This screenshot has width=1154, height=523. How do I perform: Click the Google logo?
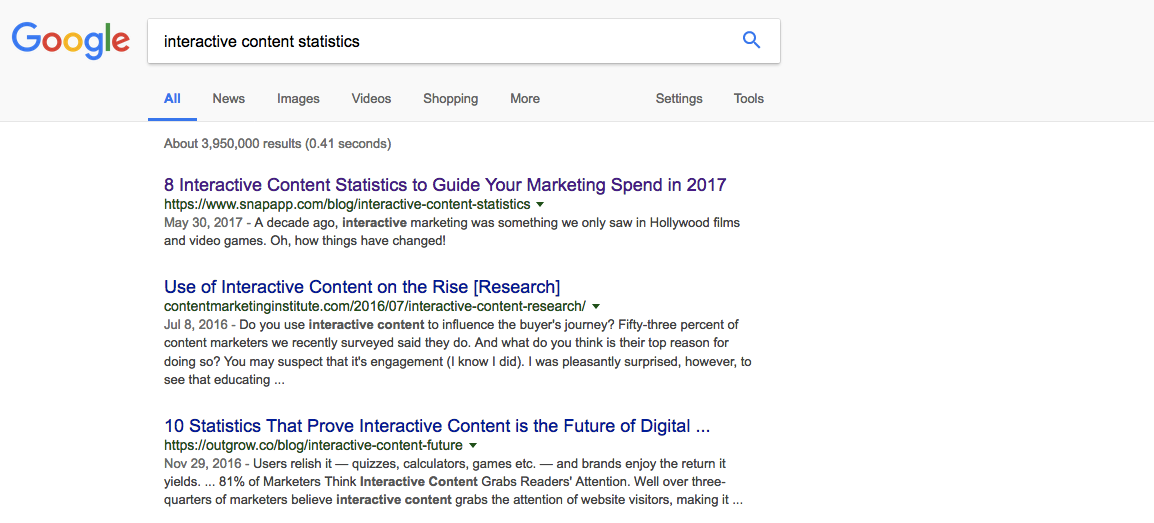point(71,41)
